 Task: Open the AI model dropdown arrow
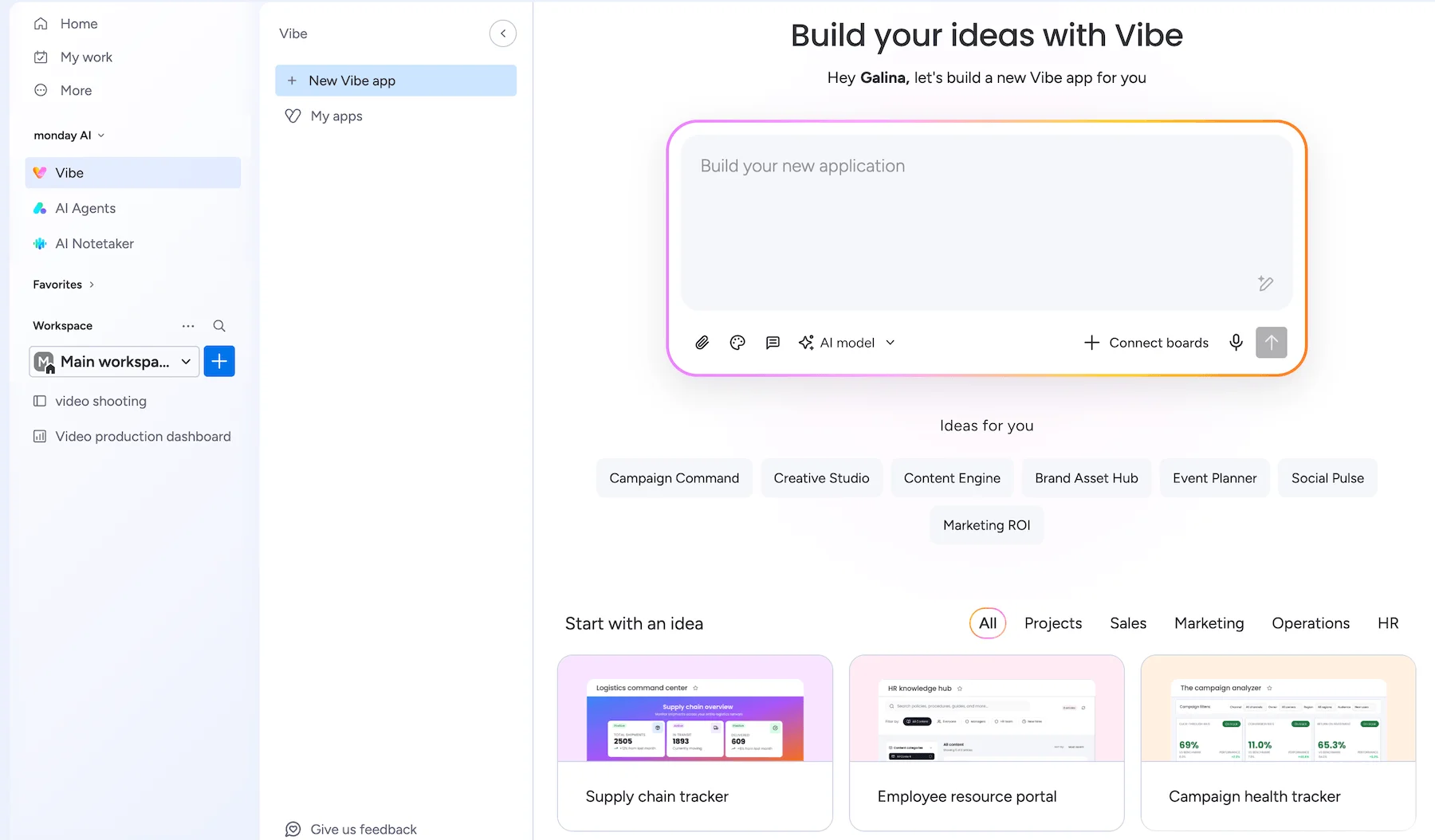tap(890, 343)
